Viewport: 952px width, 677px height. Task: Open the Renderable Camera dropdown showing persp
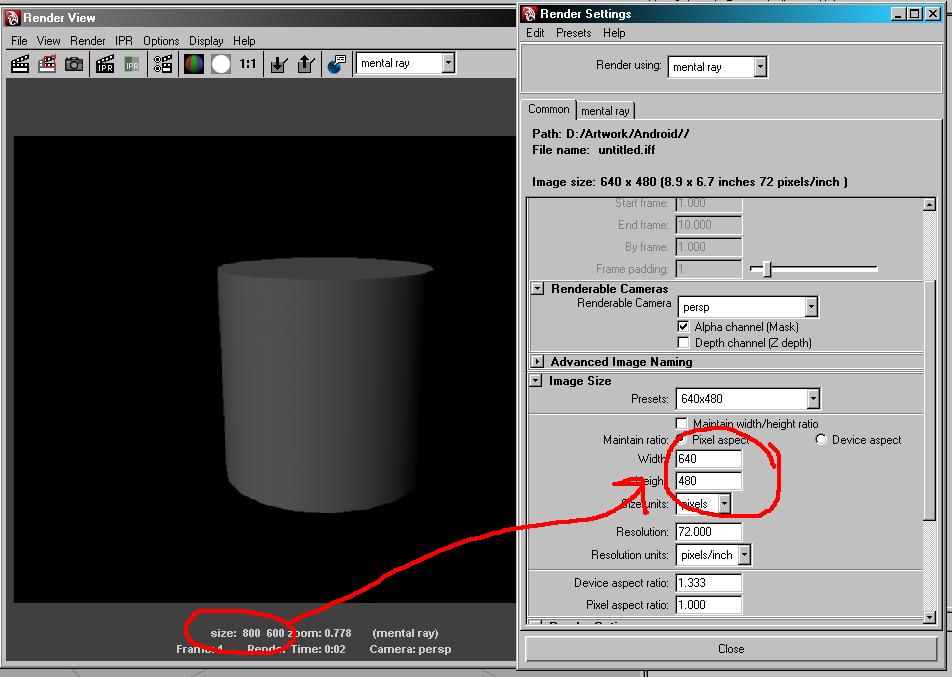(x=748, y=307)
